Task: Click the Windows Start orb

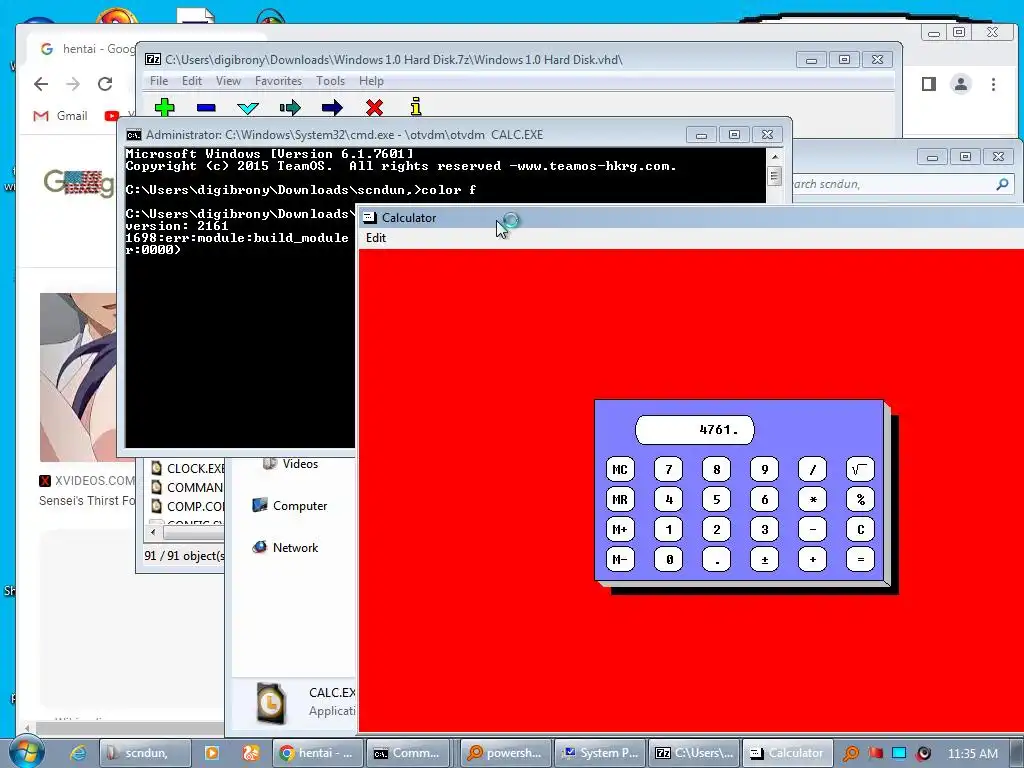Action: coord(26,752)
